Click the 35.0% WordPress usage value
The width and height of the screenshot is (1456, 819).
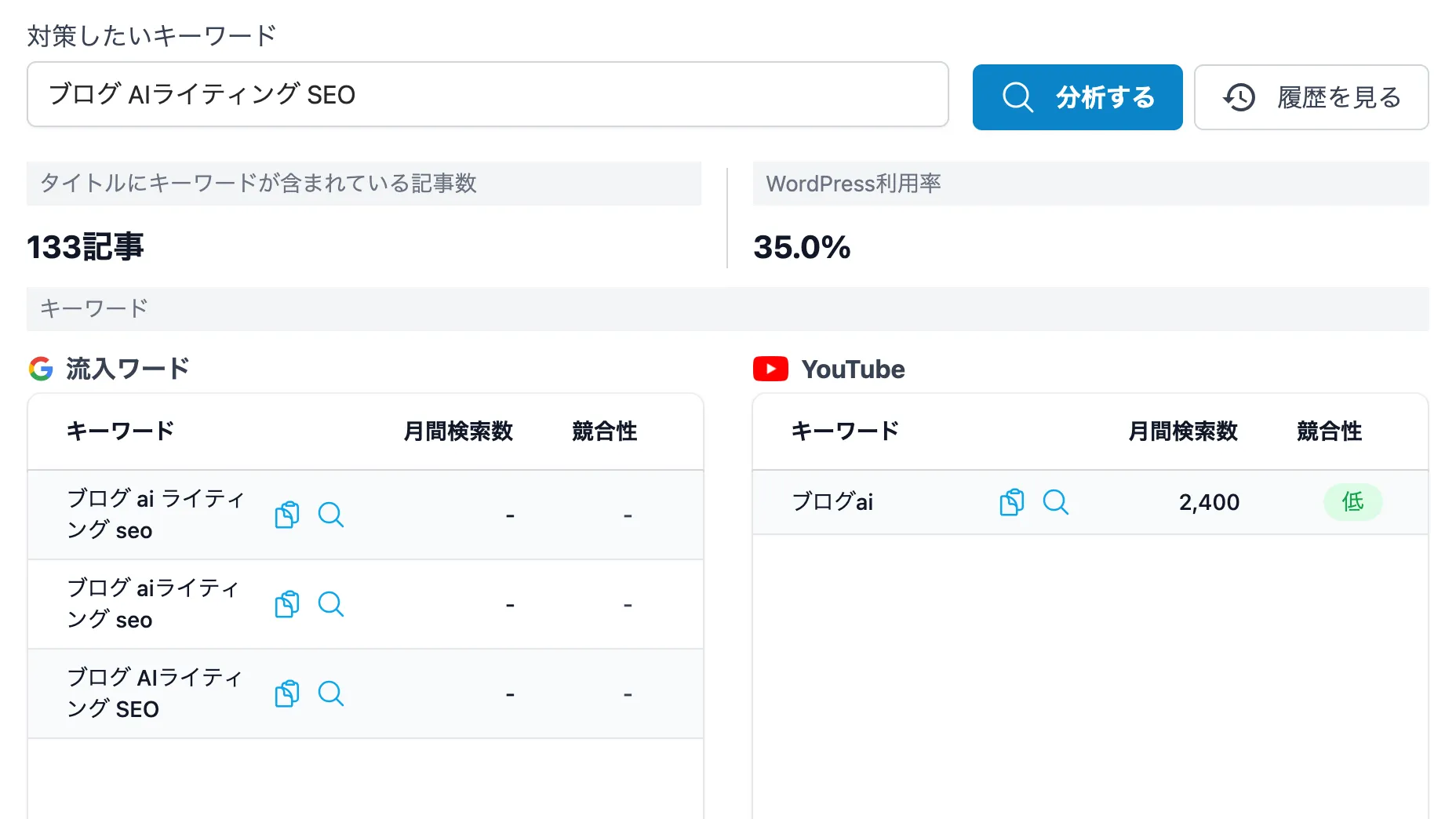(x=802, y=247)
